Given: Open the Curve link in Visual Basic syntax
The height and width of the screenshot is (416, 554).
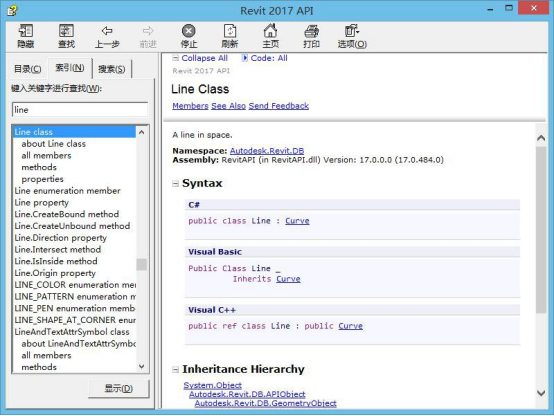Looking at the screenshot, I should pyautogui.click(x=288, y=279).
